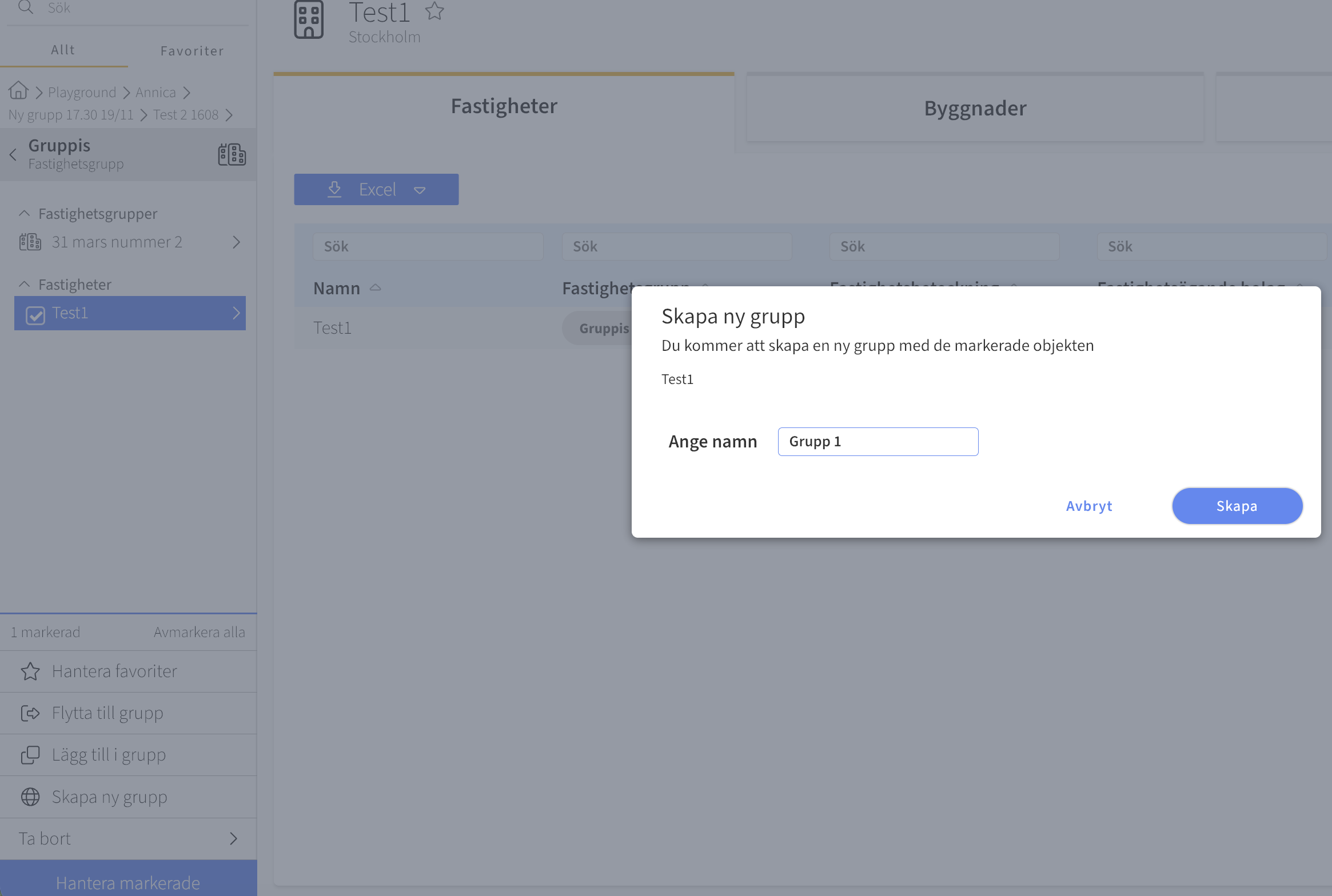
Task: Go to home via breadcrumb house icon
Action: pos(18,90)
